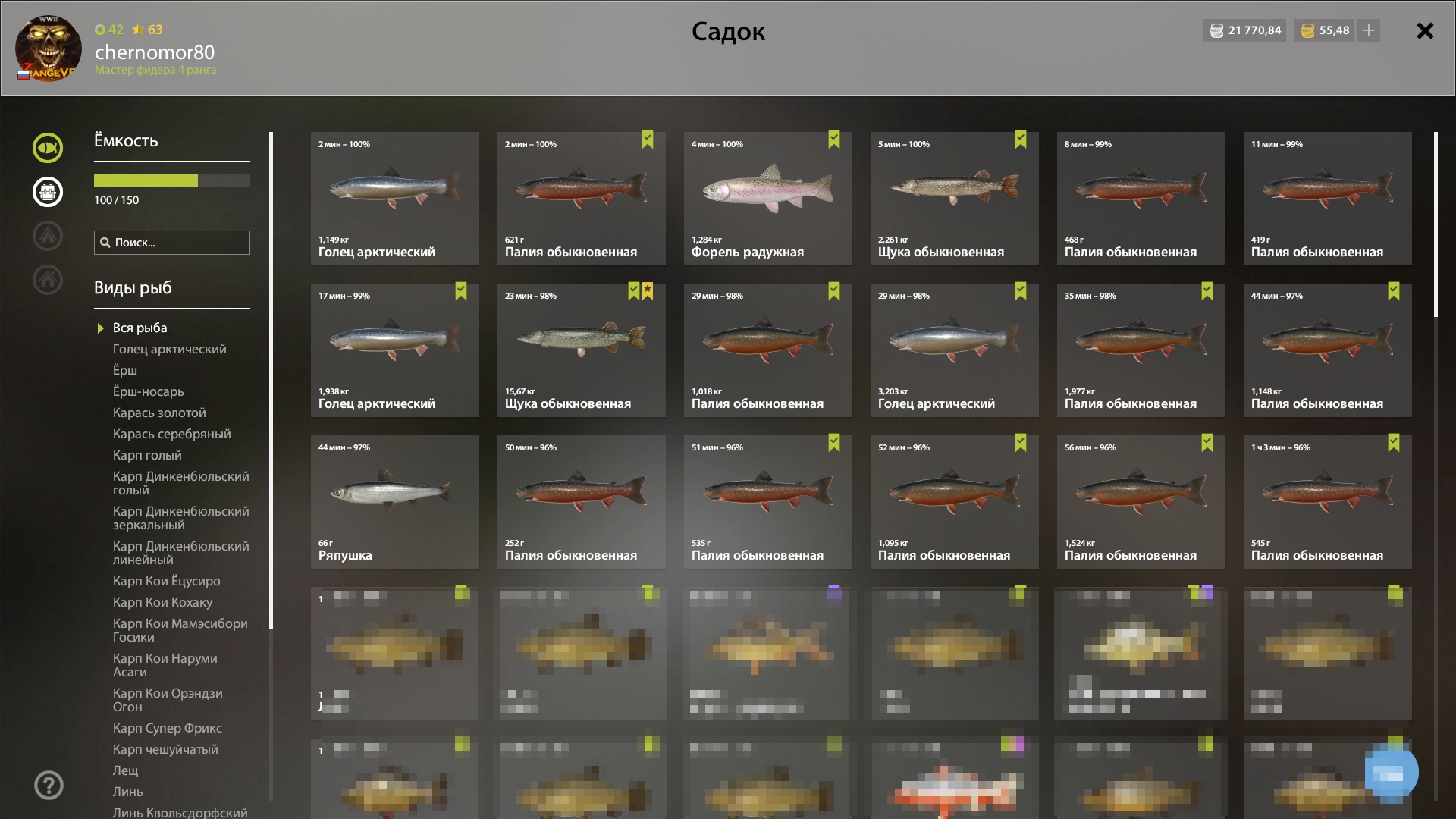Click the Поиск search field
Screen dimensions: 1456x819
[172, 243]
